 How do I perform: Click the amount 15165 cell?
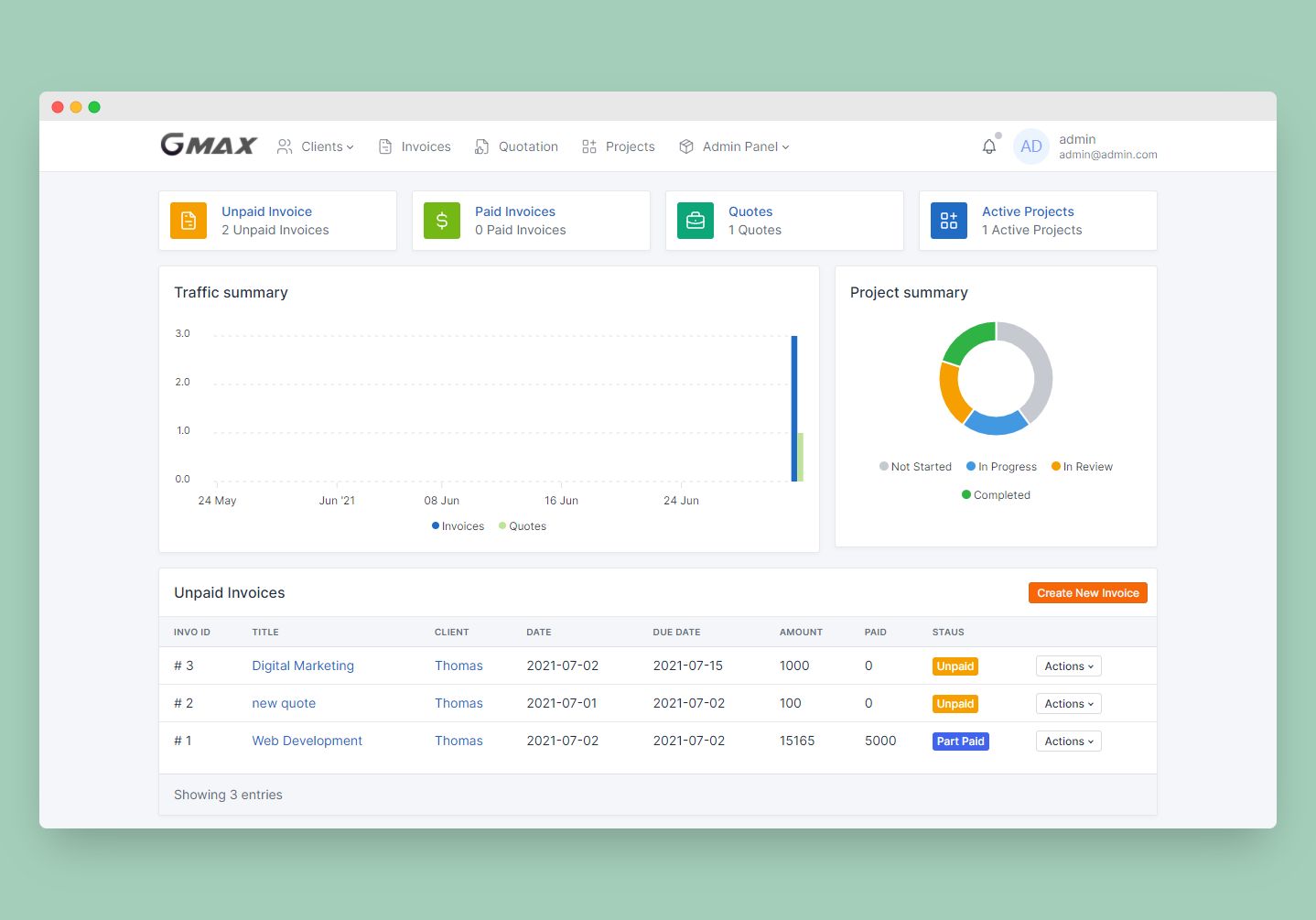797,741
